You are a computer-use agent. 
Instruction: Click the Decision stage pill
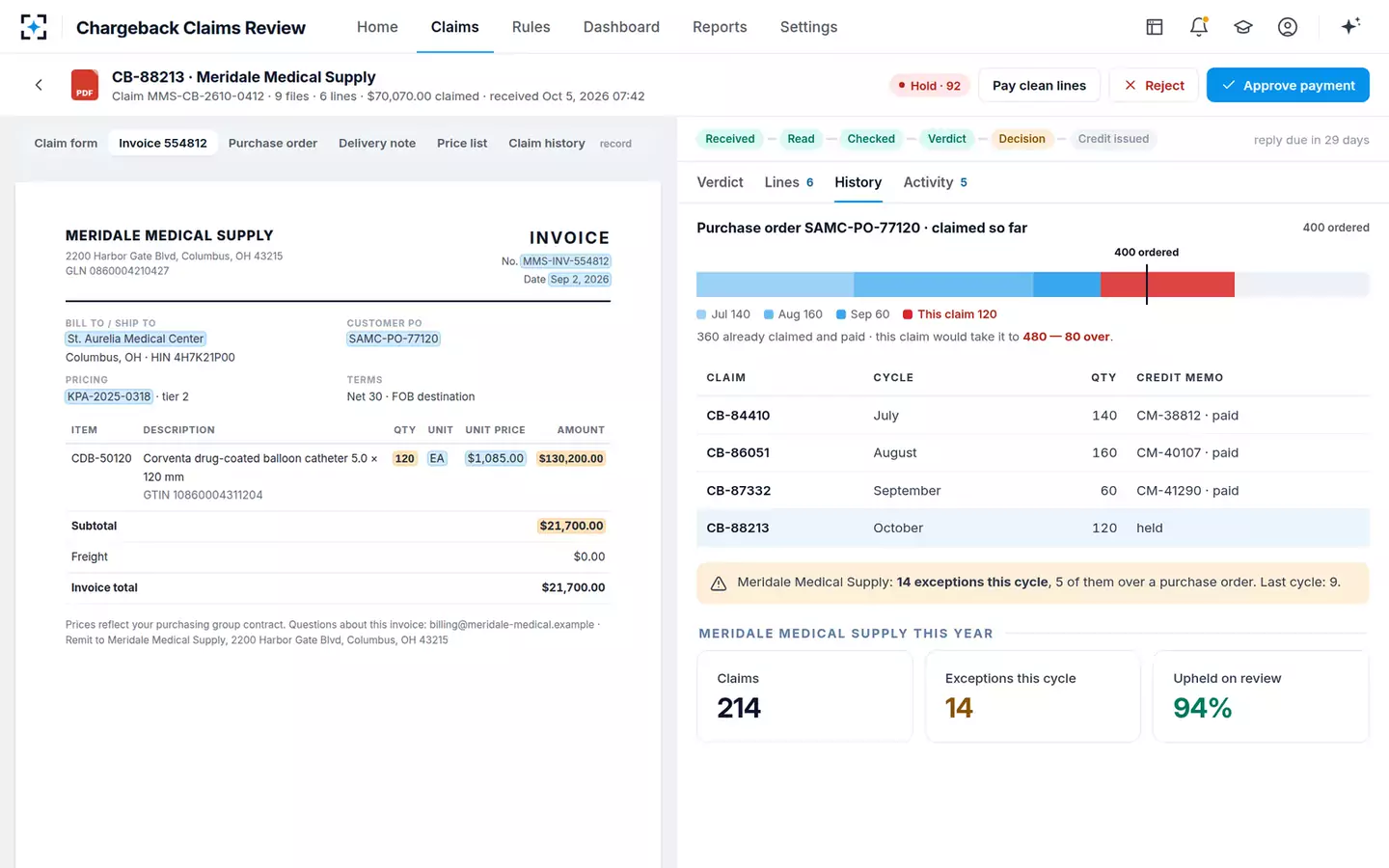1021,139
